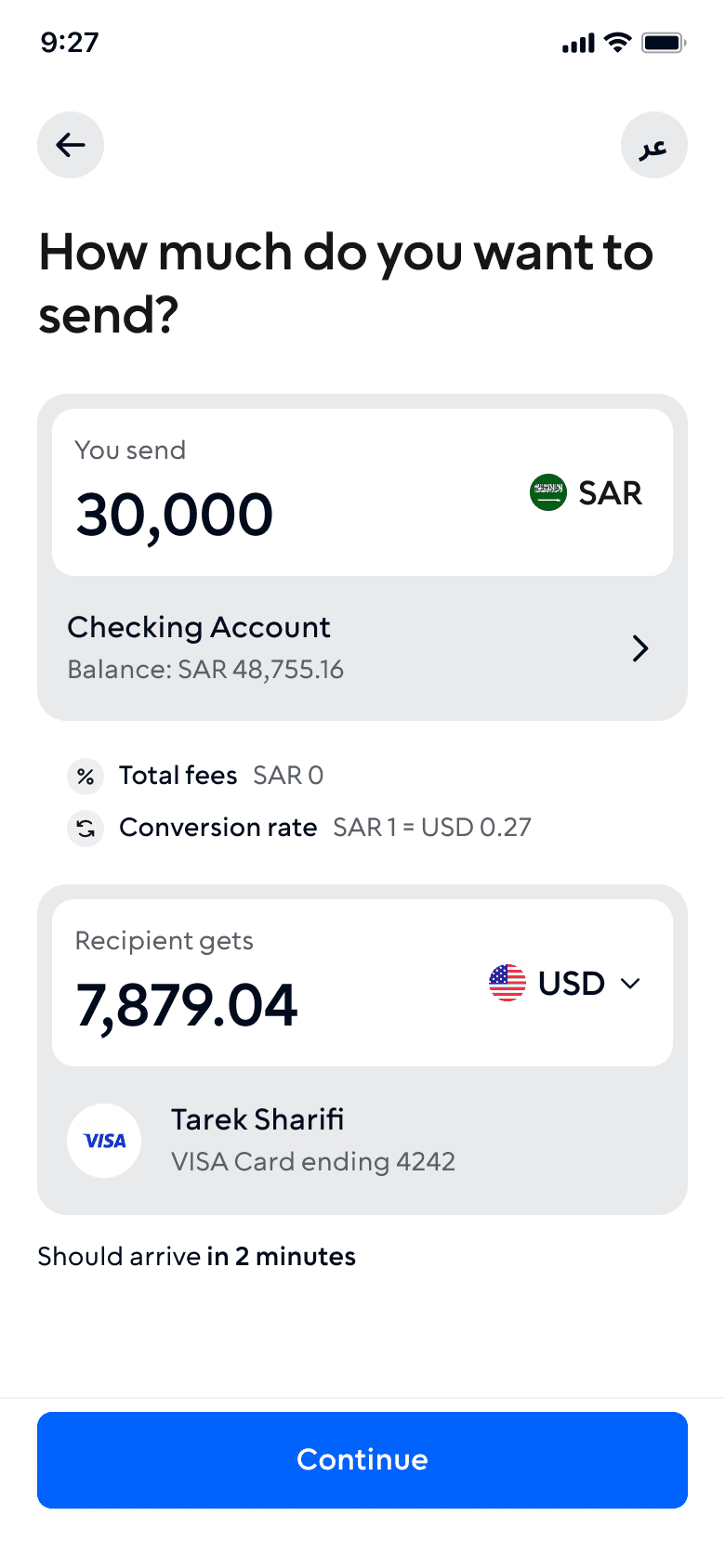Tap the US flag icon

pos(507,983)
